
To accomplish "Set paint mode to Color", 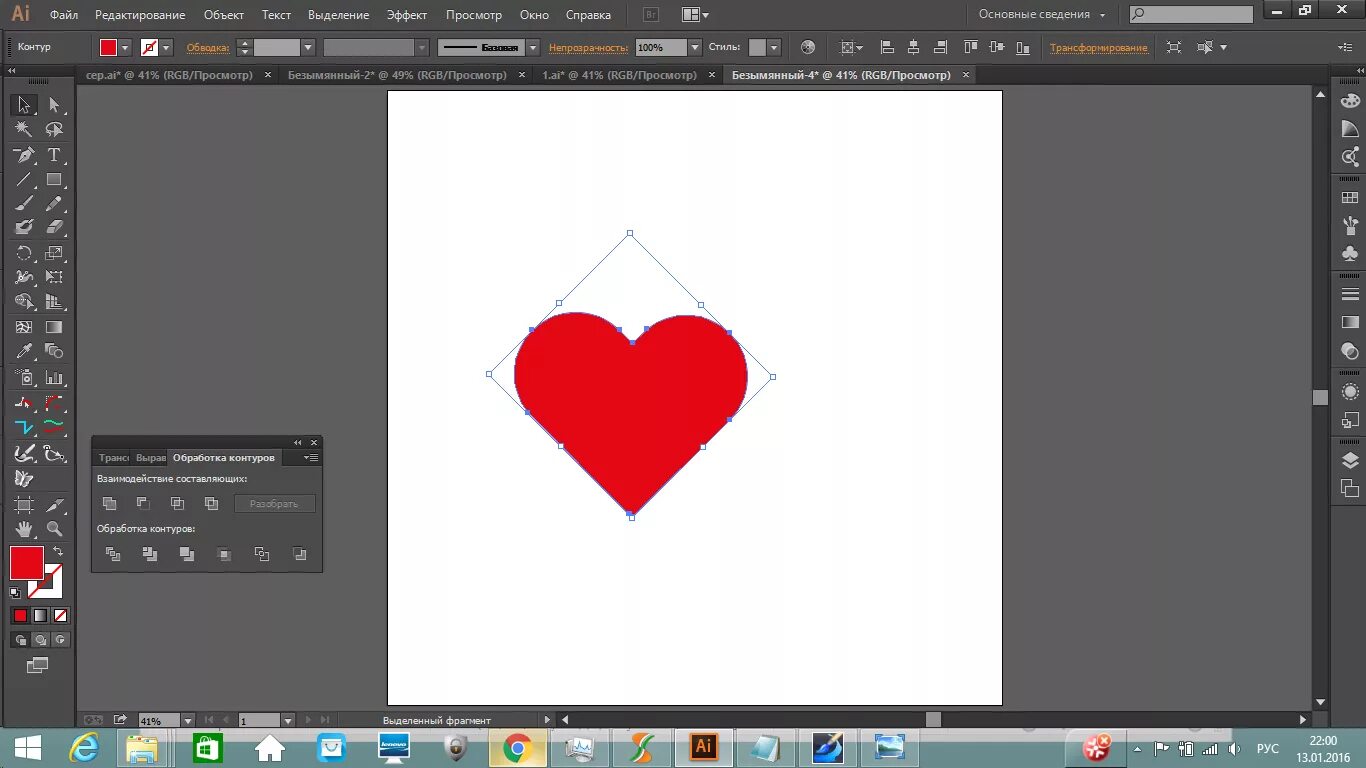I will 19,615.
